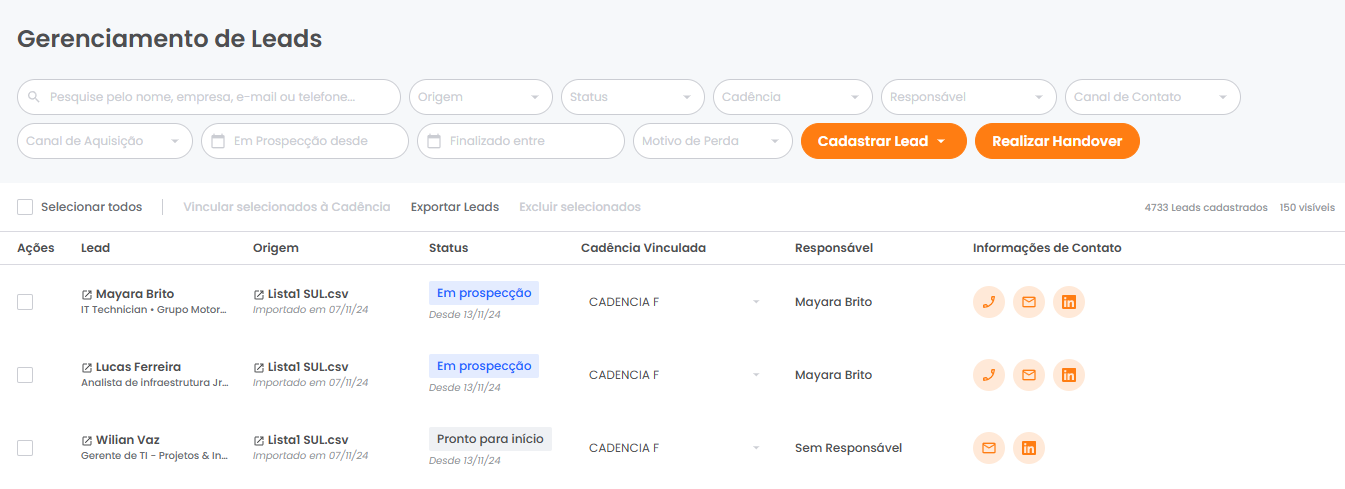Click calendar icon in Finalizado entre field

tap(434, 141)
